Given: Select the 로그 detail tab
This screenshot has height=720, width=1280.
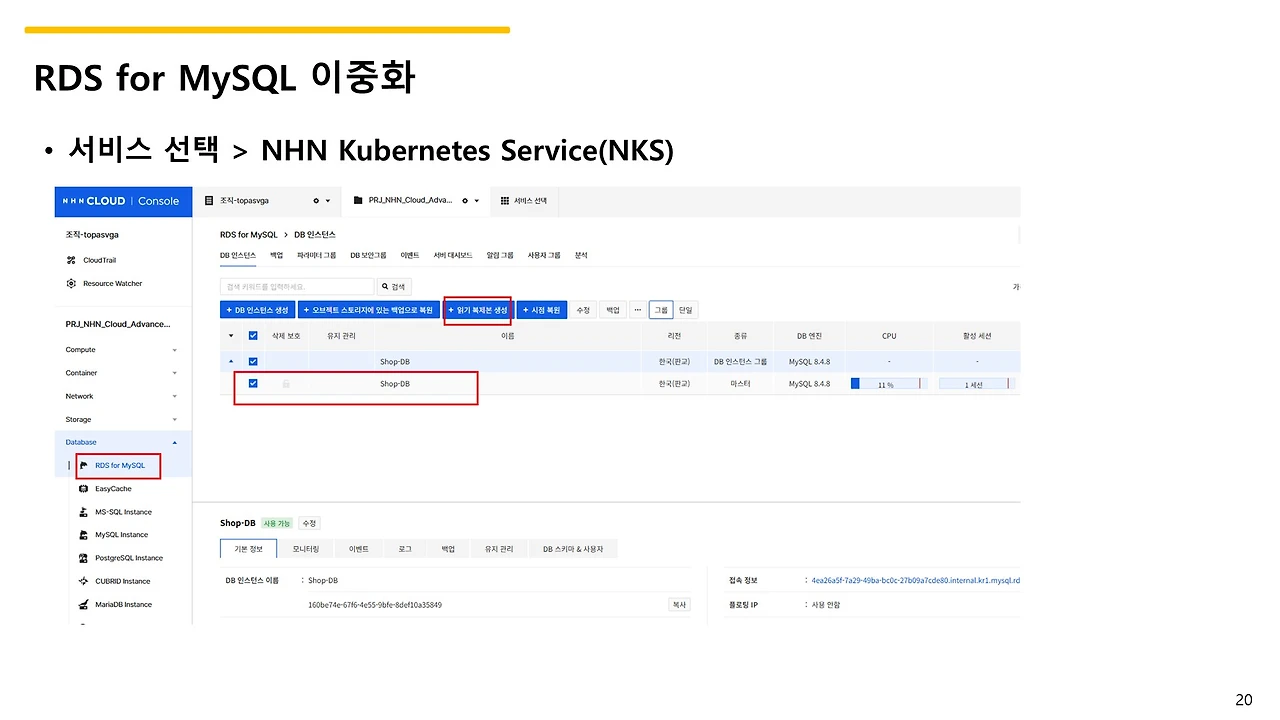Looking at the screenshot, I should [405, 549].
